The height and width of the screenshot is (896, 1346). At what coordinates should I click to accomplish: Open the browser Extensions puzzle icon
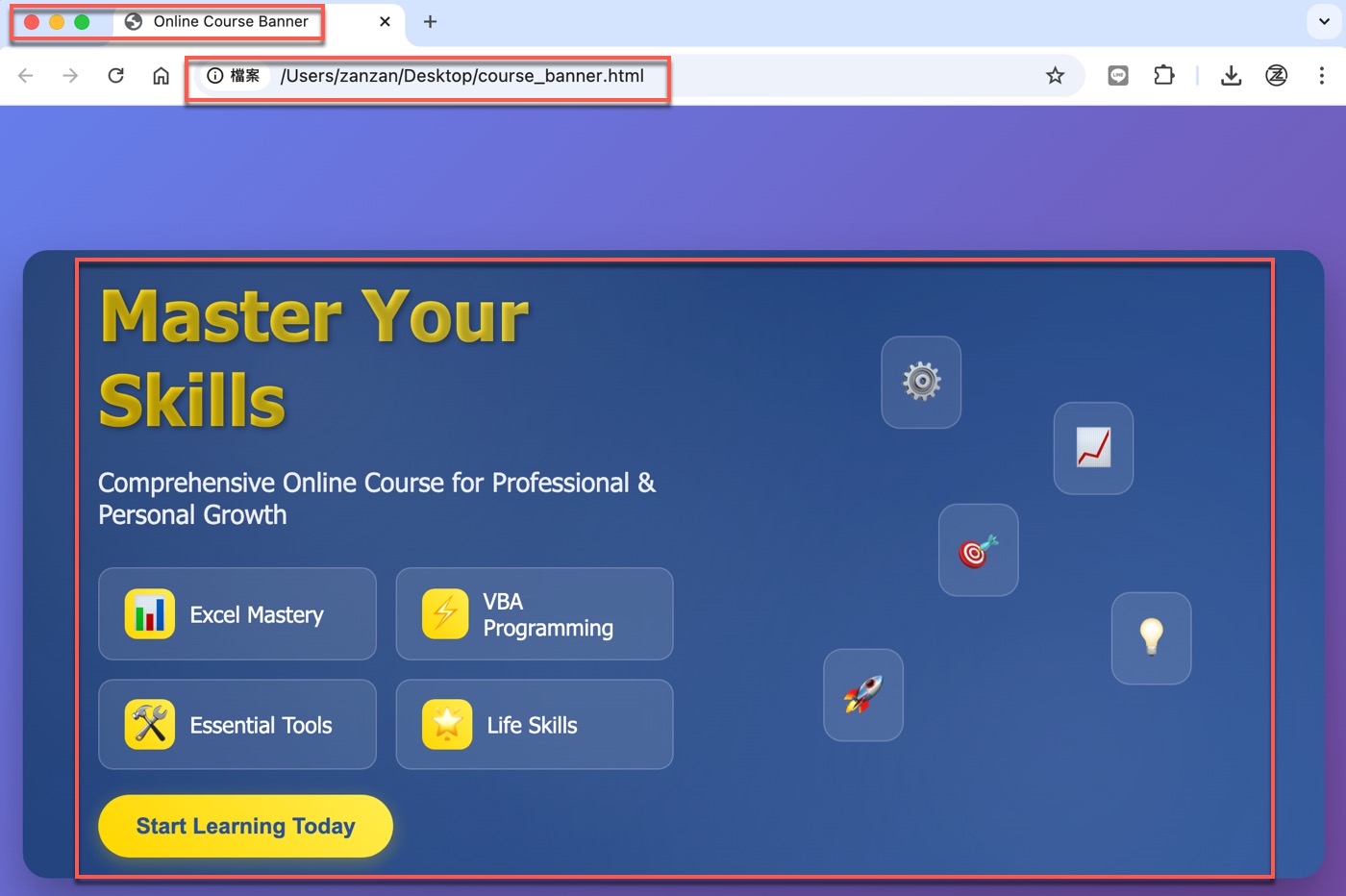pos(1163,76)
